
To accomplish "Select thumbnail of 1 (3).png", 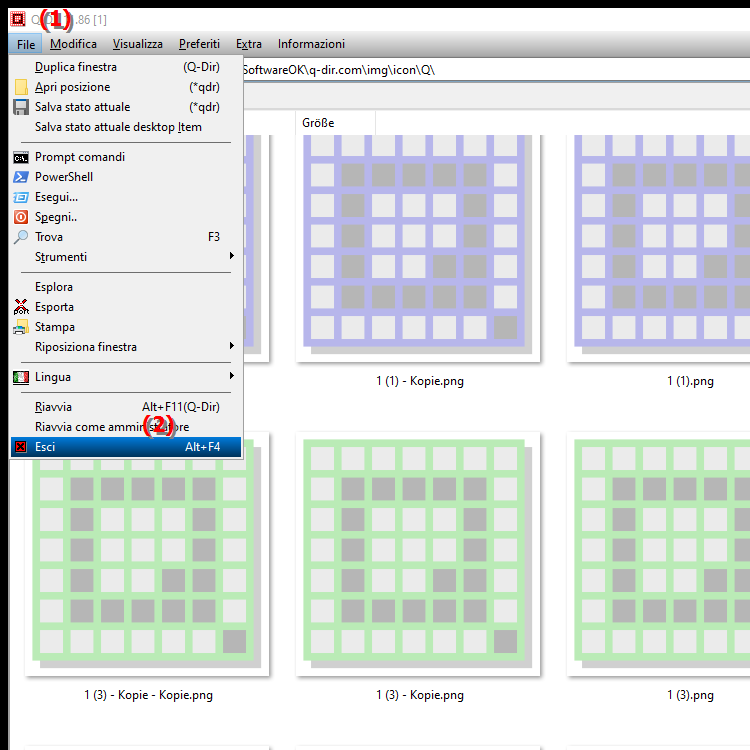I will point(659,554).
